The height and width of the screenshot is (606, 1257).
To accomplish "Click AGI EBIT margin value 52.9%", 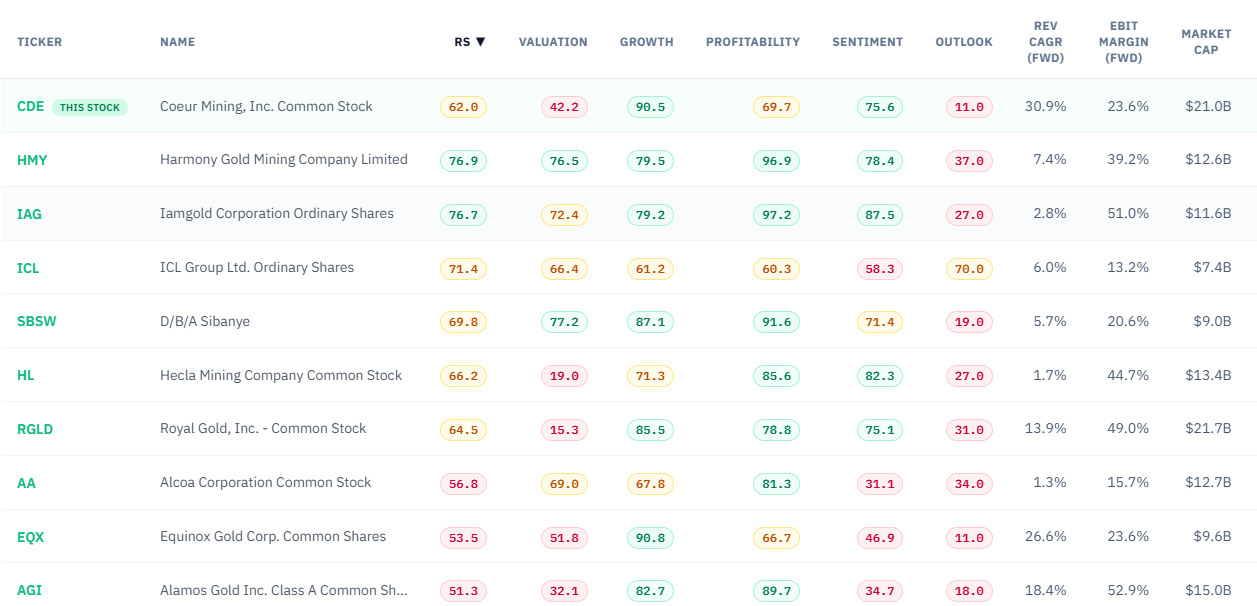I will pos(1128,591).
